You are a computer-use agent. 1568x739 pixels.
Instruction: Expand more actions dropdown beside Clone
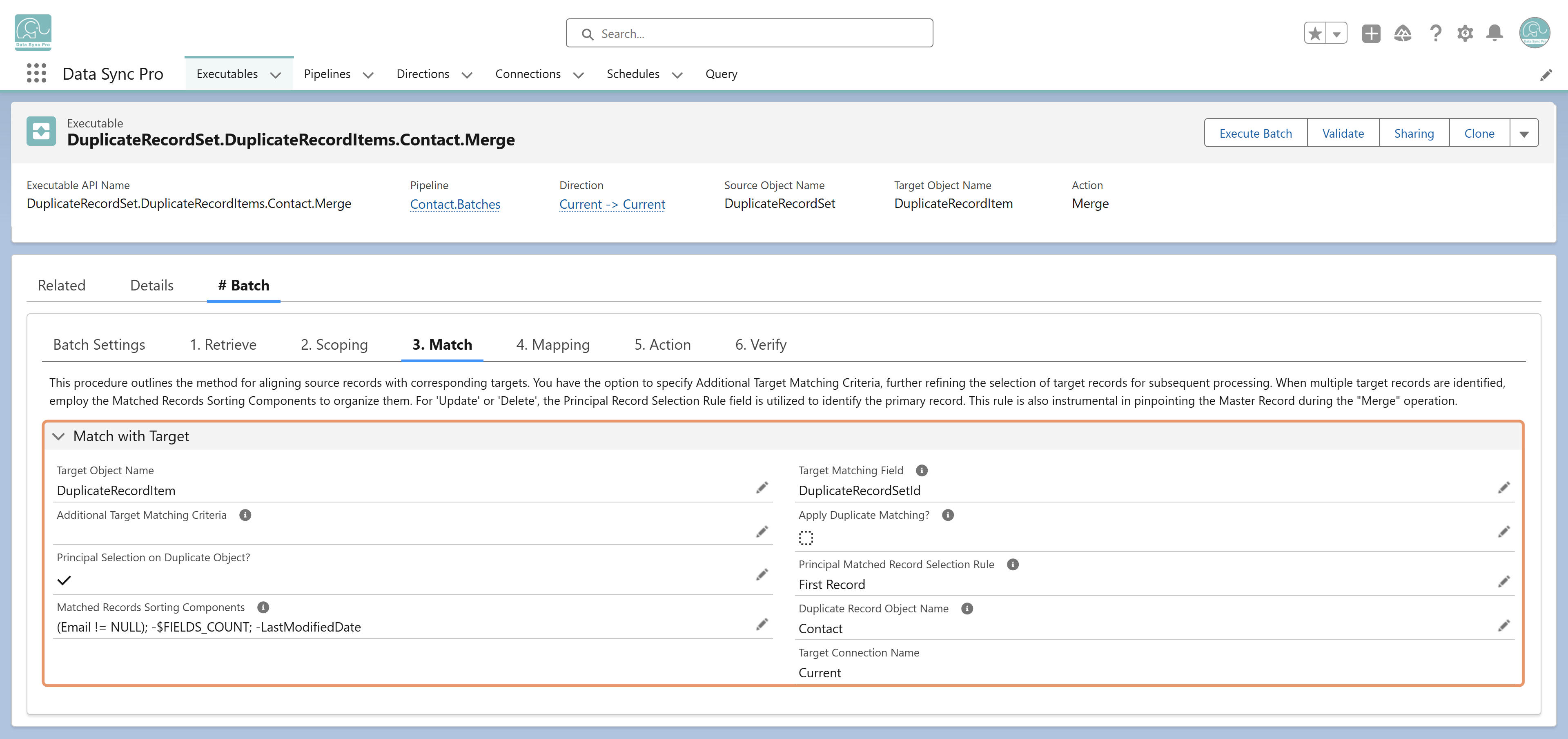point(1523,133)
